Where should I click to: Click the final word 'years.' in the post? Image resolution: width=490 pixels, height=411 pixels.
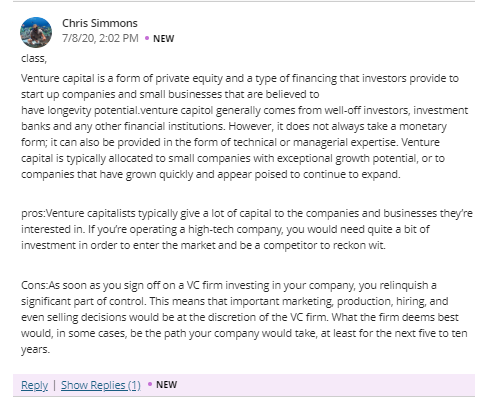coord(35,349)
